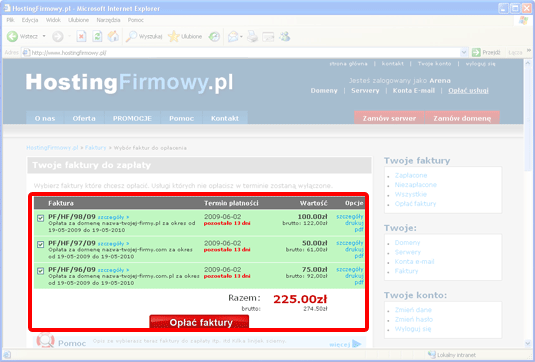This screenshot has width=535, height=362.
Task: Open the Edycja menu
Action: click(x=30, y=20)
